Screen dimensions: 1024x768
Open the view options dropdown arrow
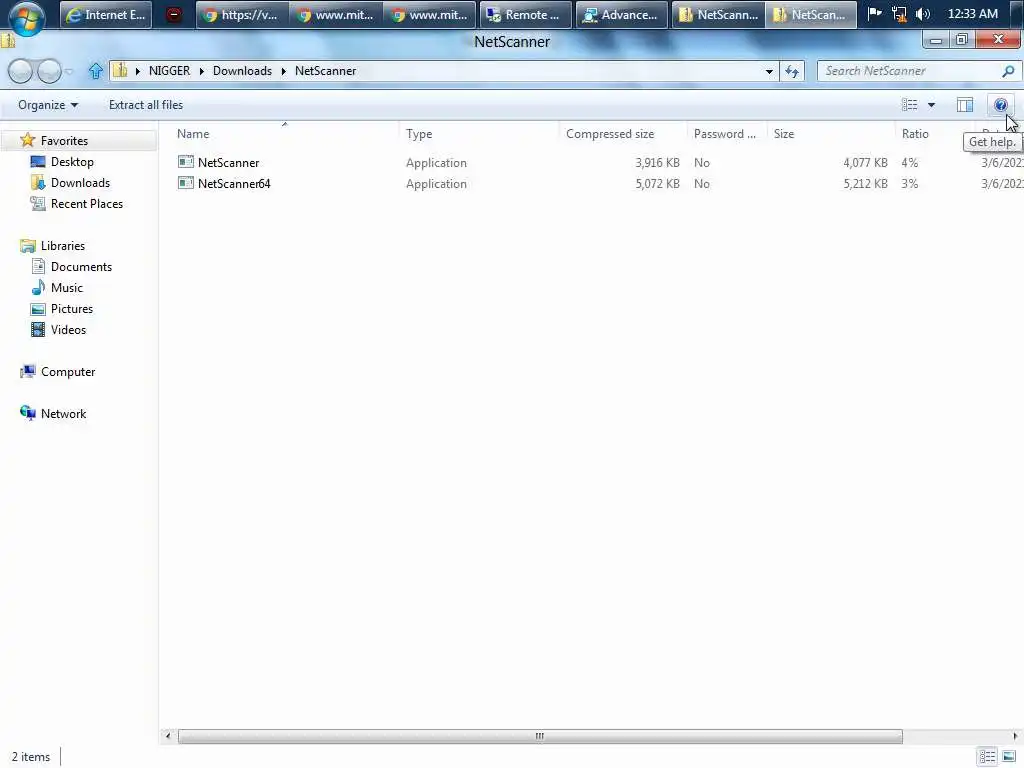coord(931,105)
